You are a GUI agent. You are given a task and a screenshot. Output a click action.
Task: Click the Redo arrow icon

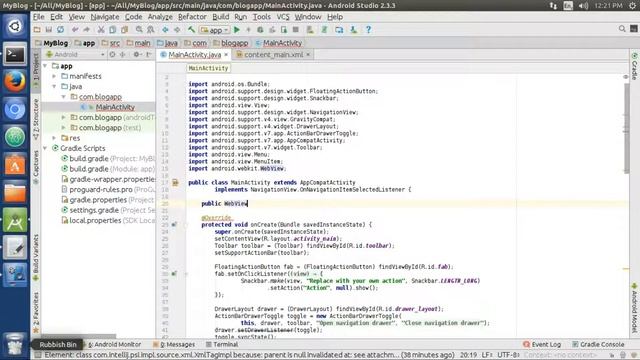pyautogui.click(x=87, y=29)
